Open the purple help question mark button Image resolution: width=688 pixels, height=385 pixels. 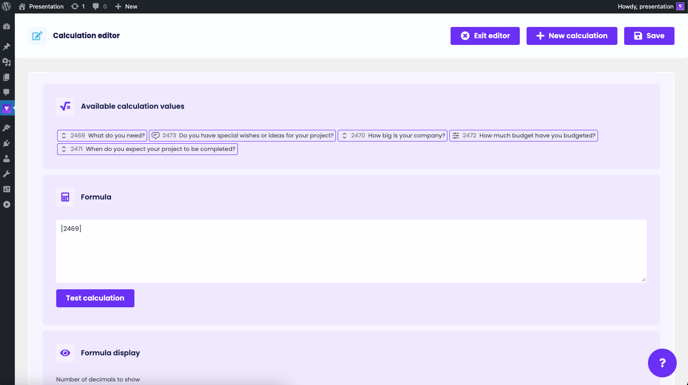click(662, 363)
